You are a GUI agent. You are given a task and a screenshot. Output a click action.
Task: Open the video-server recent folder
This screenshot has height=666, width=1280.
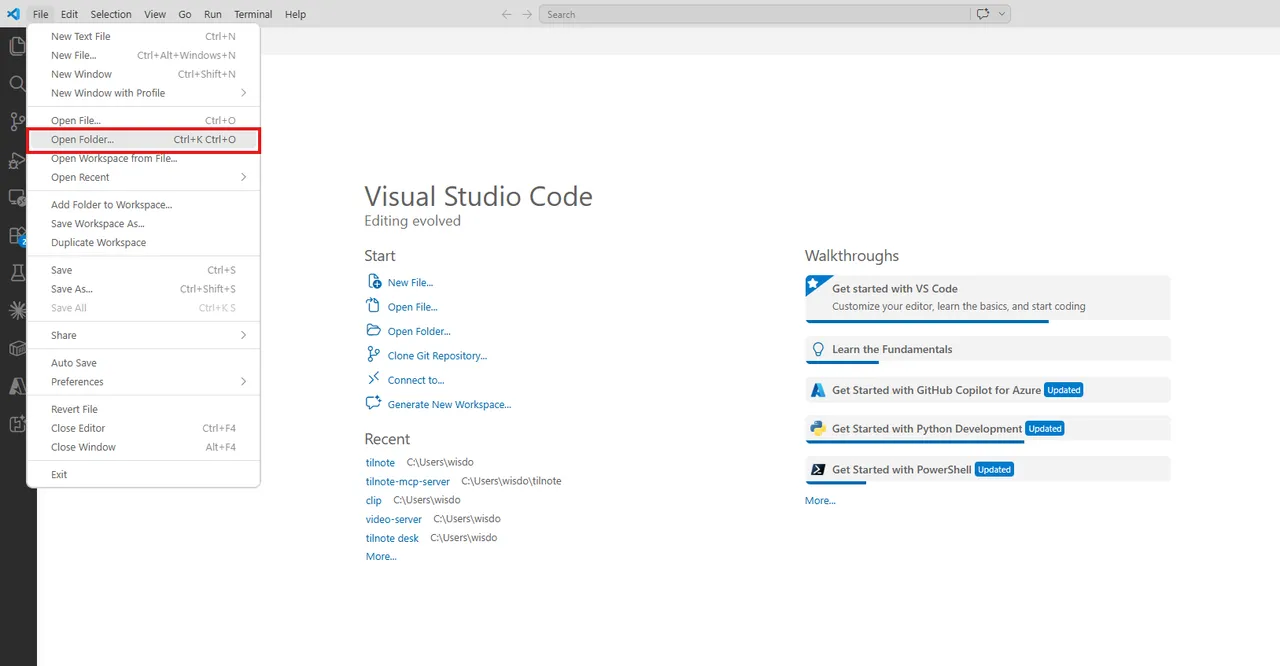[x=394, y=519]
